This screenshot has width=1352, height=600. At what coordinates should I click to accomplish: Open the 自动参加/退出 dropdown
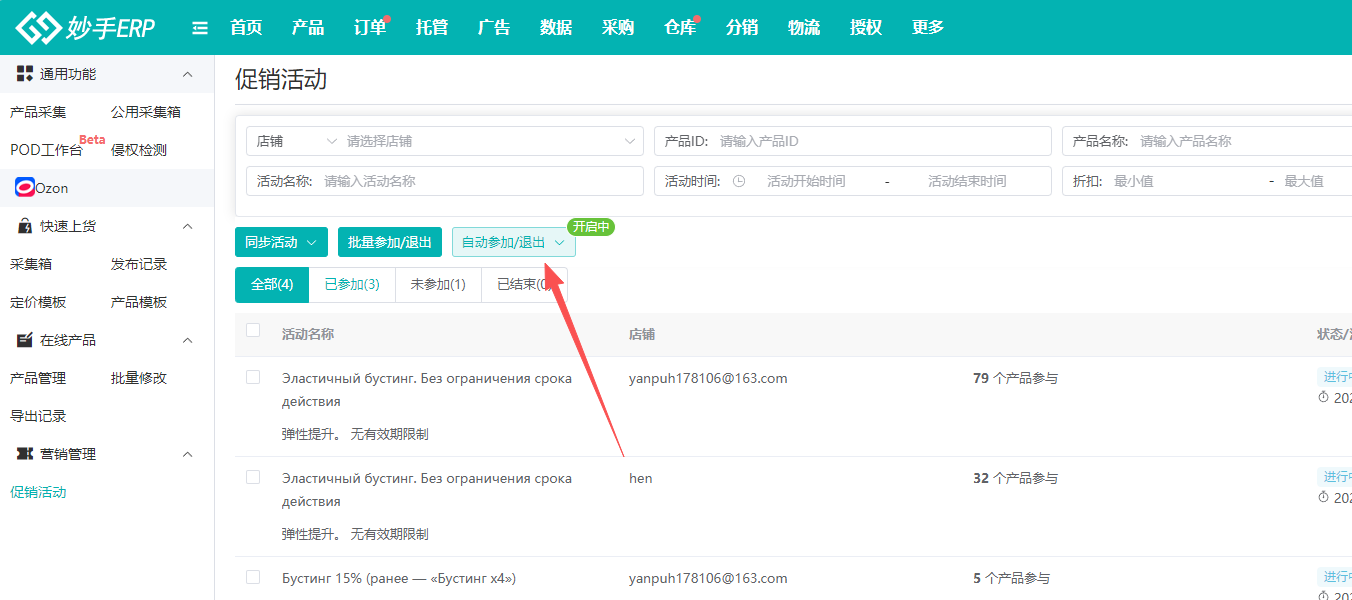(514, 242)
